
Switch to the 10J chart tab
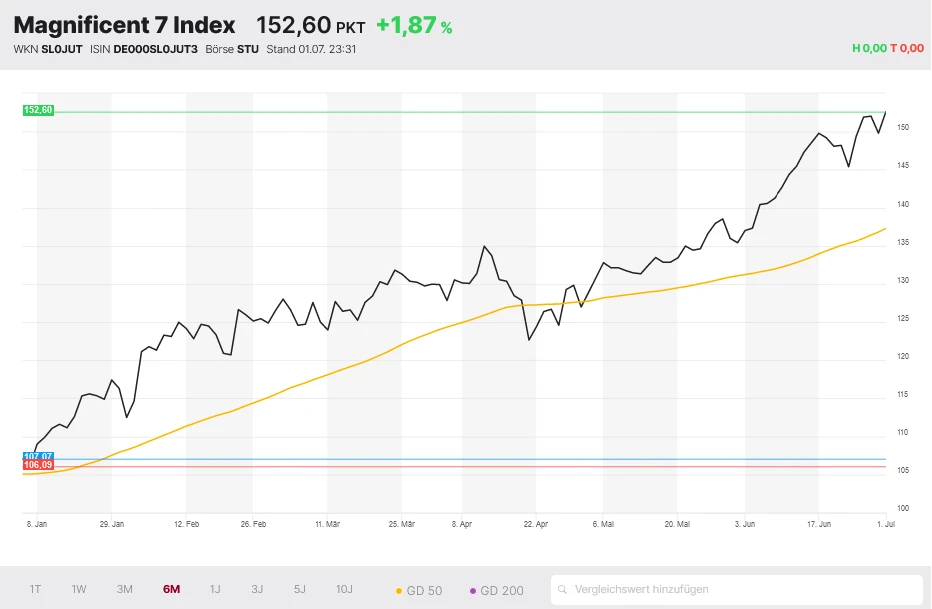(x=343, y=590)
